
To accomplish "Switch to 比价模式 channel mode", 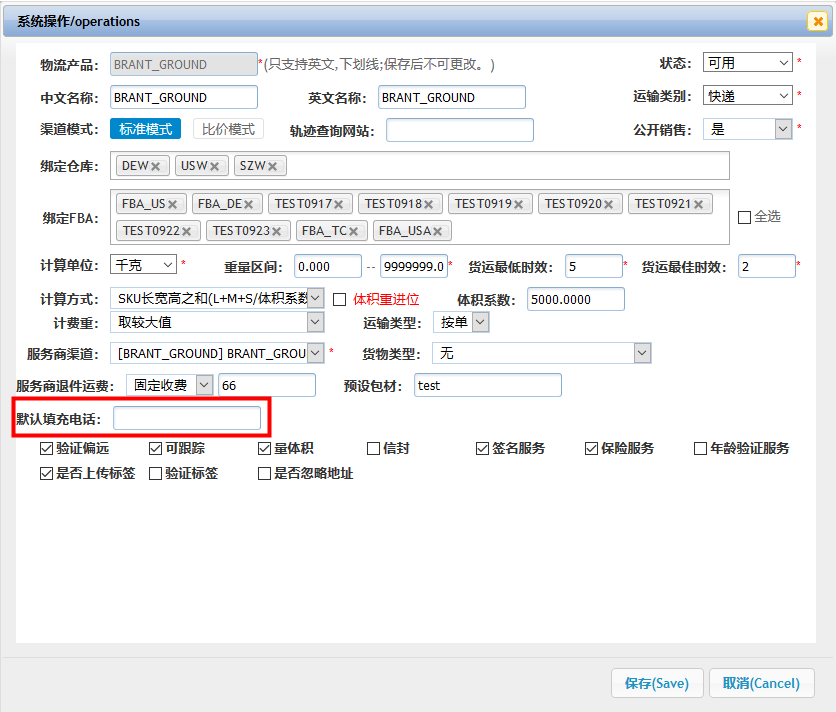I will tap(228, 129).
